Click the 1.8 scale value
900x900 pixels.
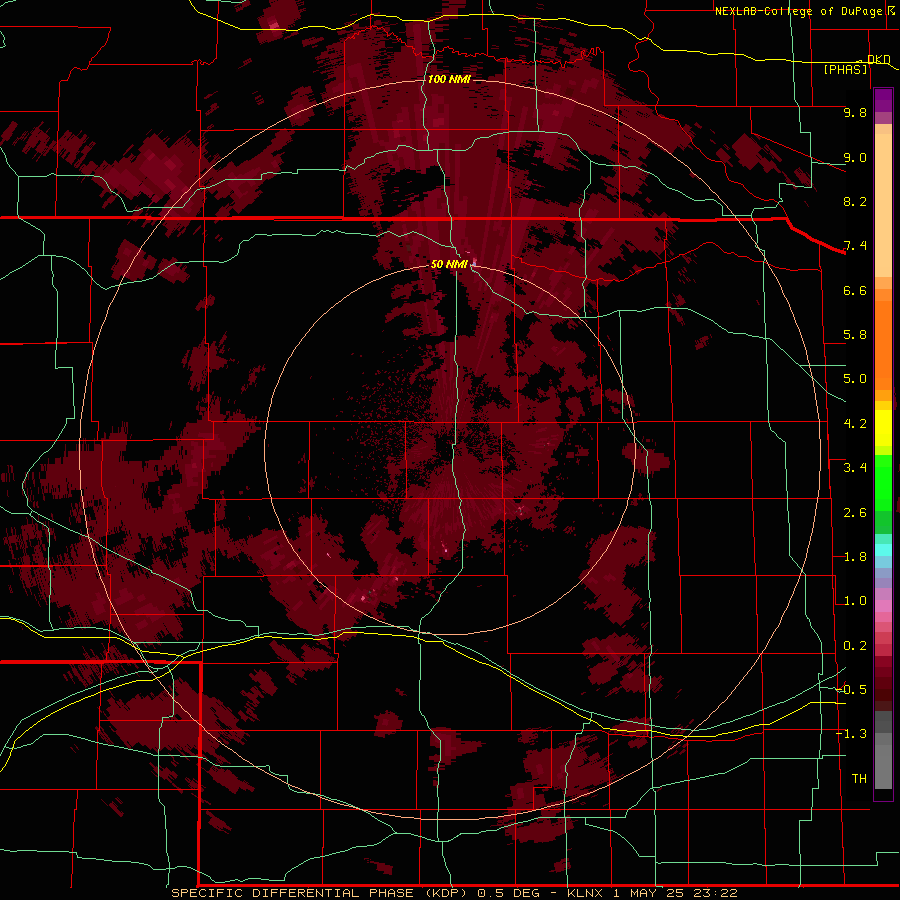coord(855,557)
